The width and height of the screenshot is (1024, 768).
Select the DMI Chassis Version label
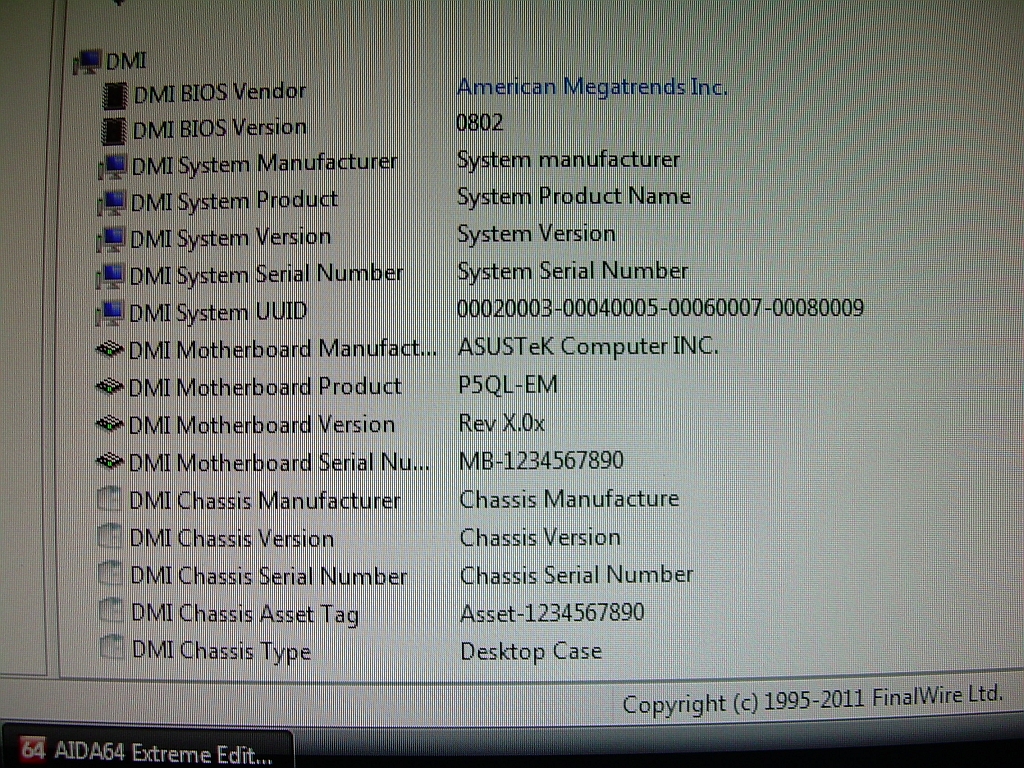click(232, 539)
